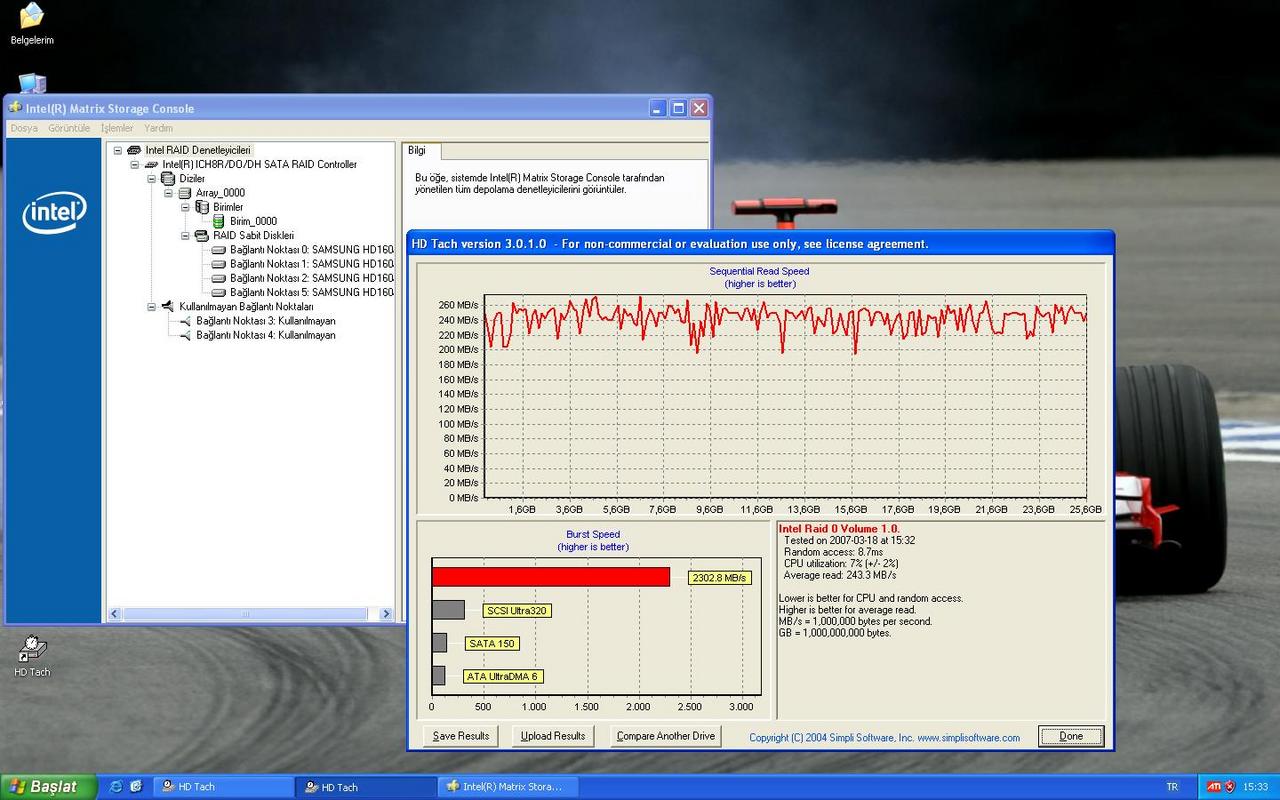Click the Done button in HD Tach

pos(1071,736)
